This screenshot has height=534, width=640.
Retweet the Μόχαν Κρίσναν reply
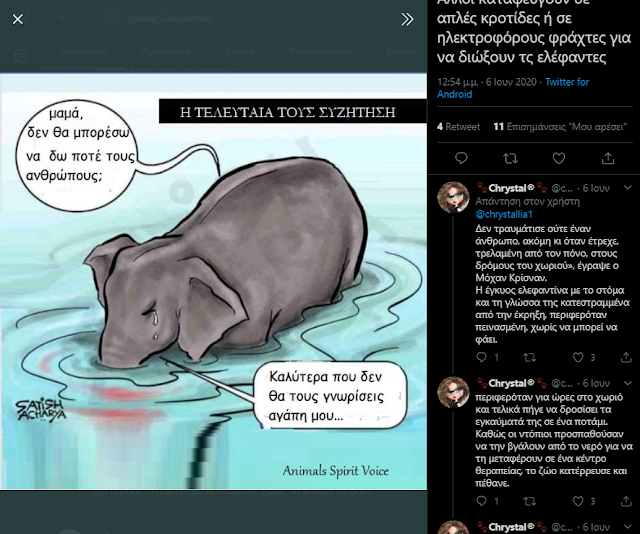click(x=529, y=358)
